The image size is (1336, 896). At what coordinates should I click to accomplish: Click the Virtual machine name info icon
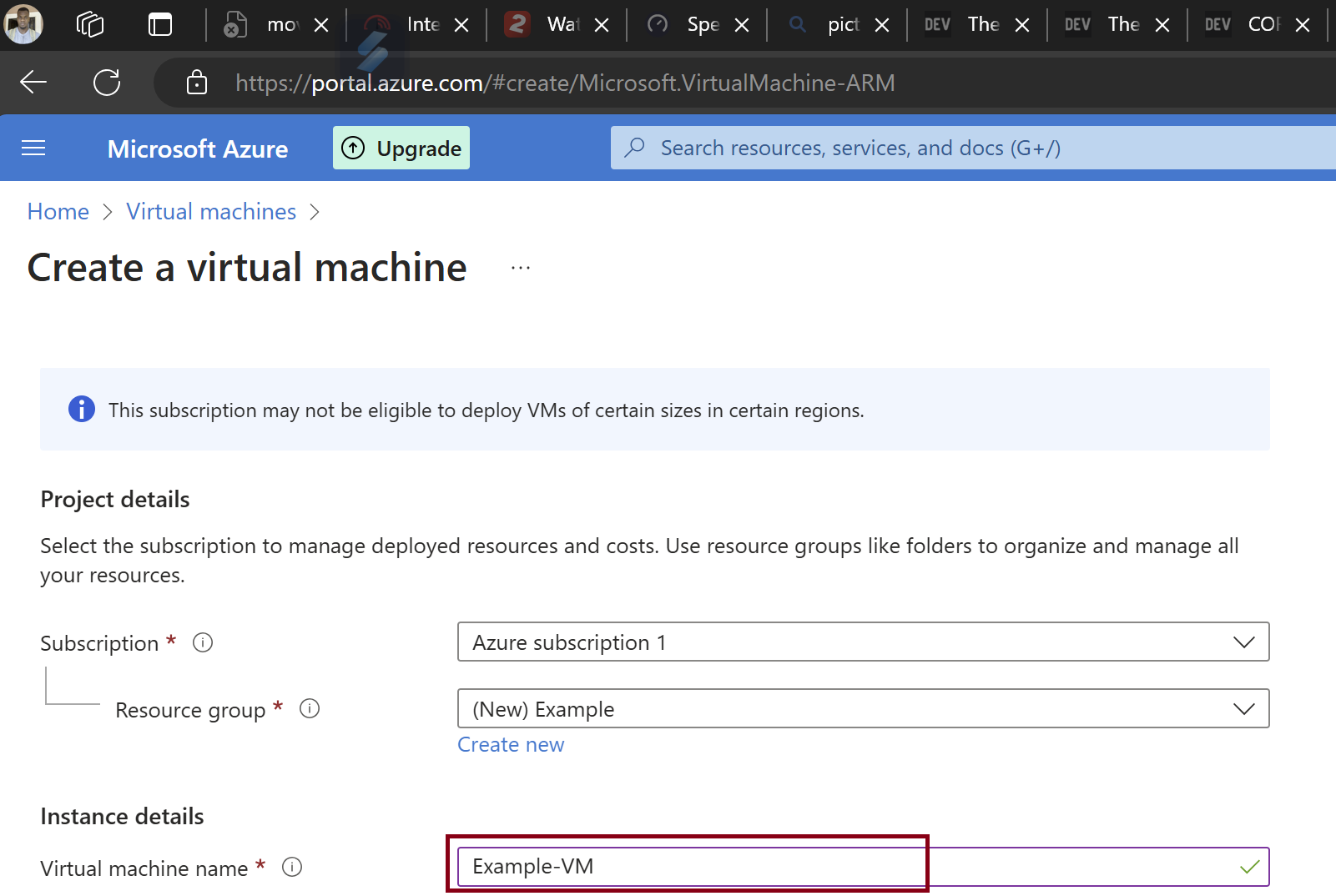tap(292, 868)
